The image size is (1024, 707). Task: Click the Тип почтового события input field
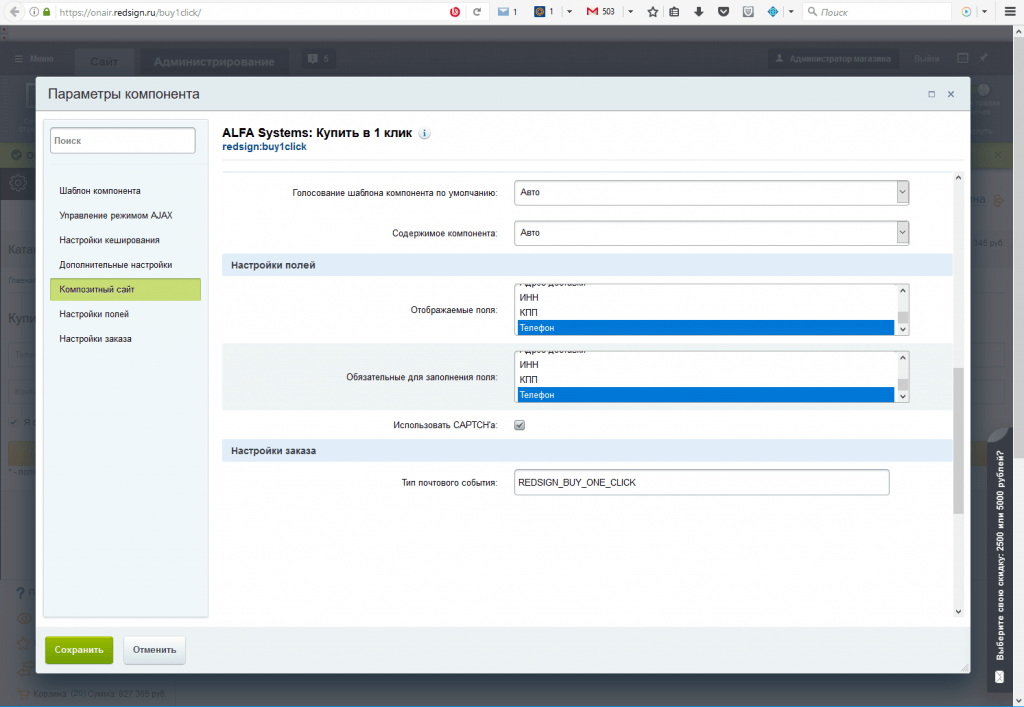[x=701, y=482]
